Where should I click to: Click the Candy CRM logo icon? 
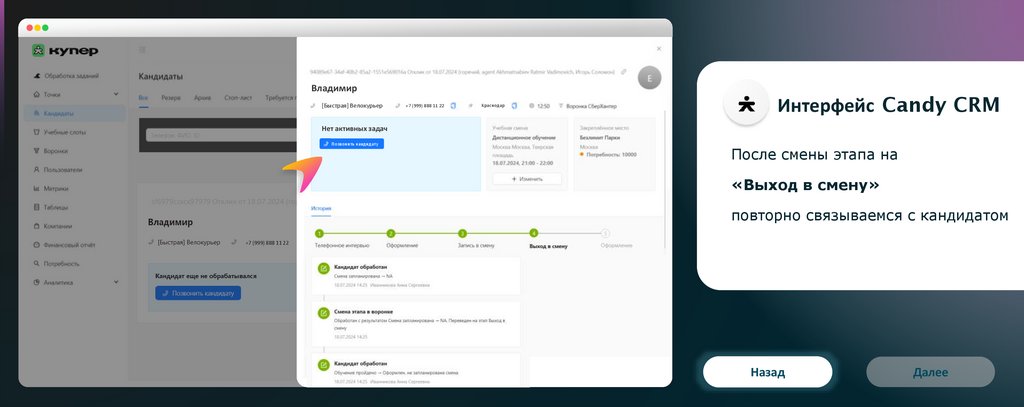pyautogui.click(x=746, y=104)
